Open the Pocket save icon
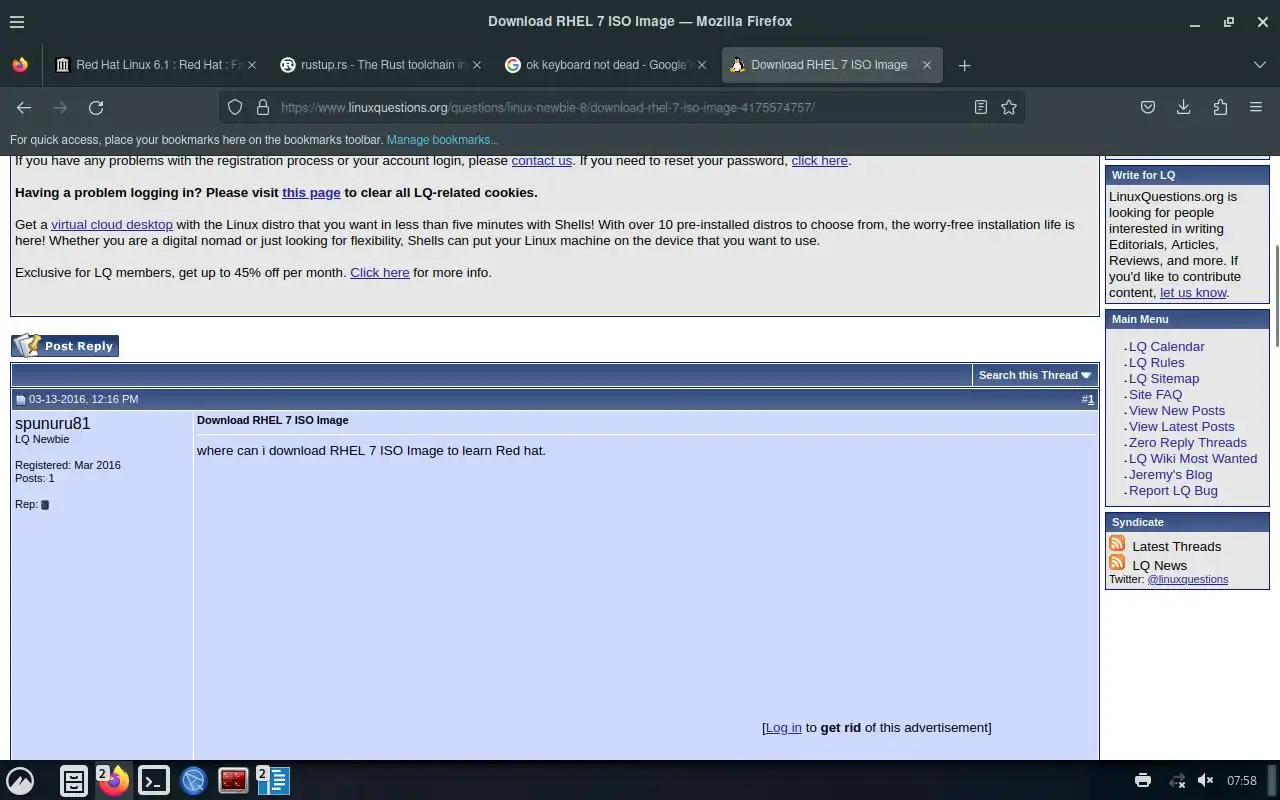 1148,107
